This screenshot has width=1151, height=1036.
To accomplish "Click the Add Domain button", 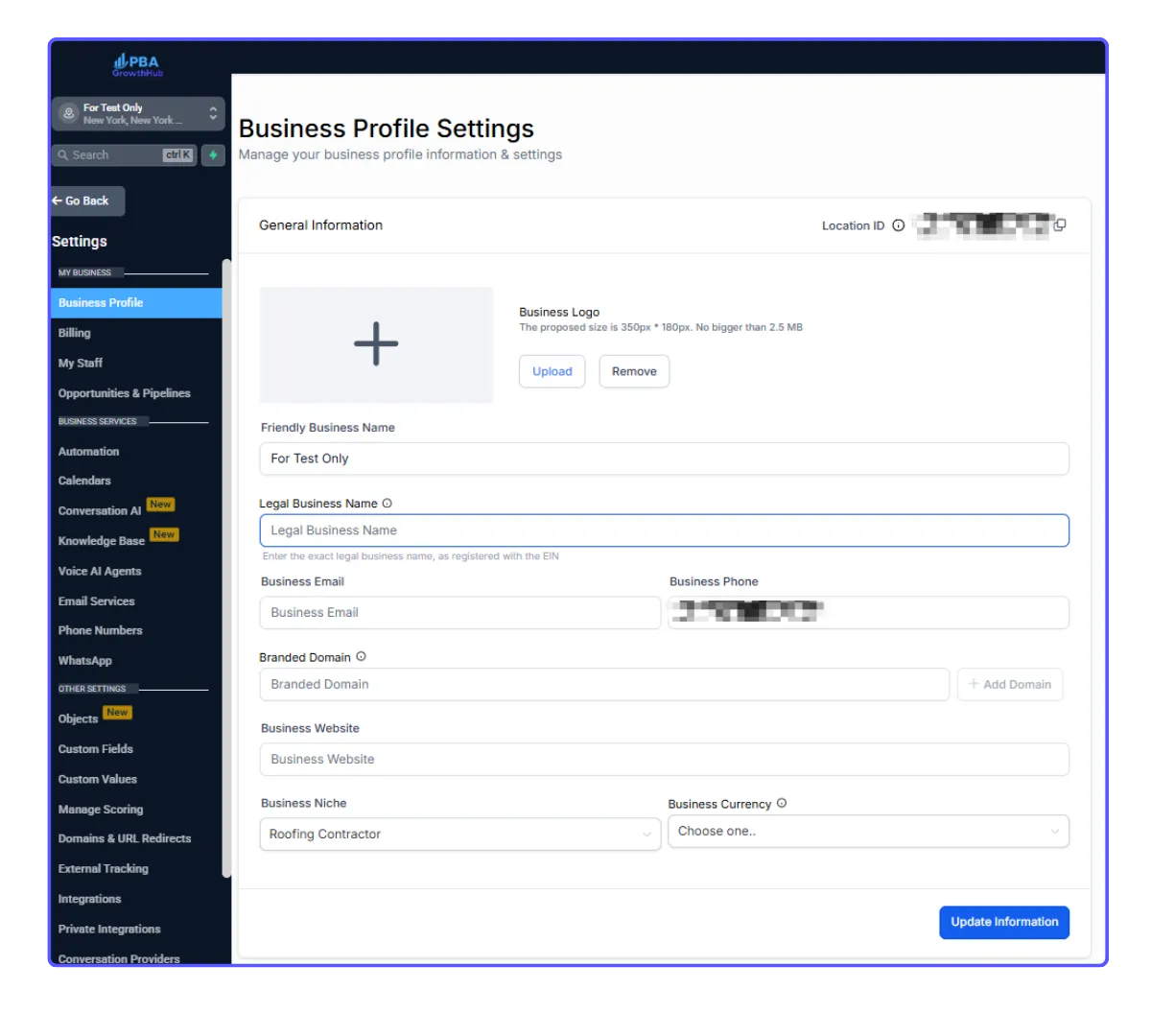I will click(x=1010, y=685).
